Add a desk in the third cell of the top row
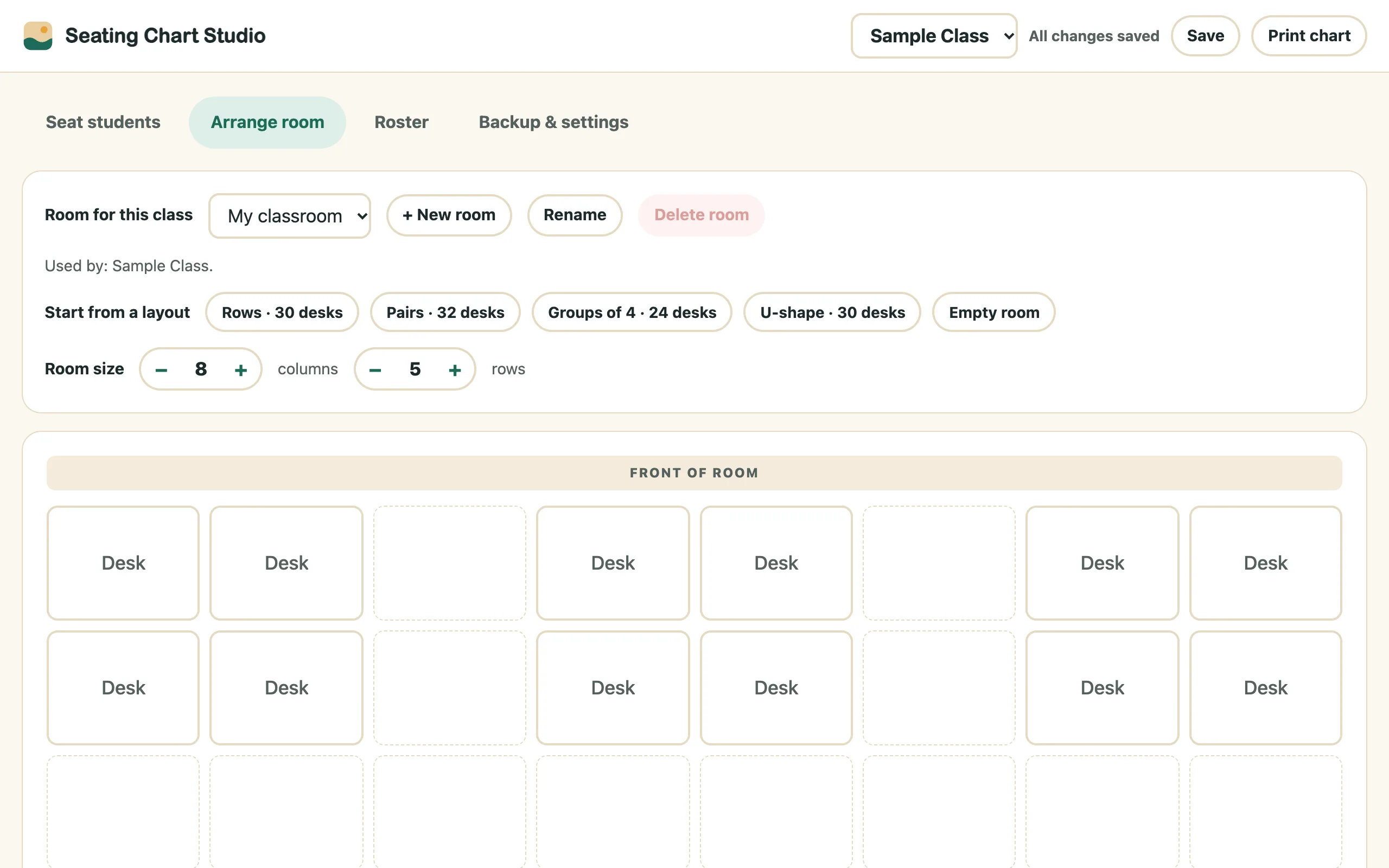Viewport: 1389px width, 868px height. pyautogui.click(x=449, y=563)
